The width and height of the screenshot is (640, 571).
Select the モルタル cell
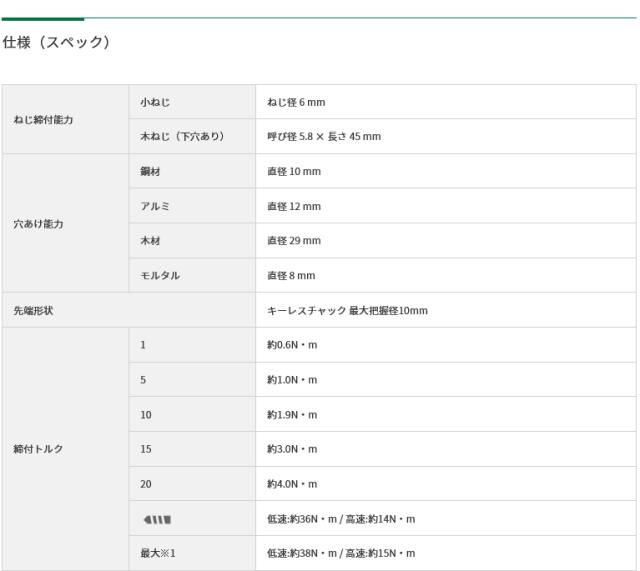(192, 276)
